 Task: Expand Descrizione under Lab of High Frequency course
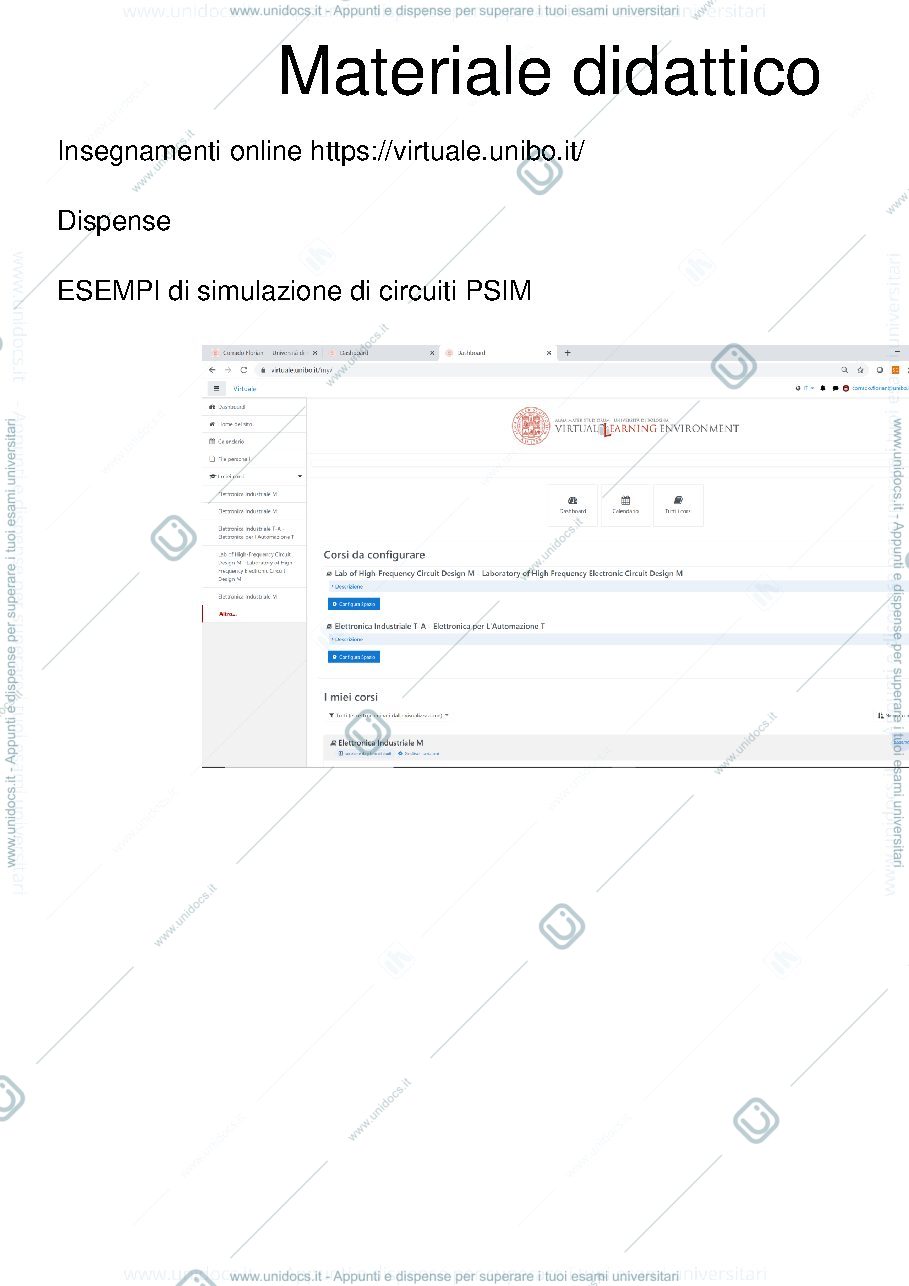[347, 587]
